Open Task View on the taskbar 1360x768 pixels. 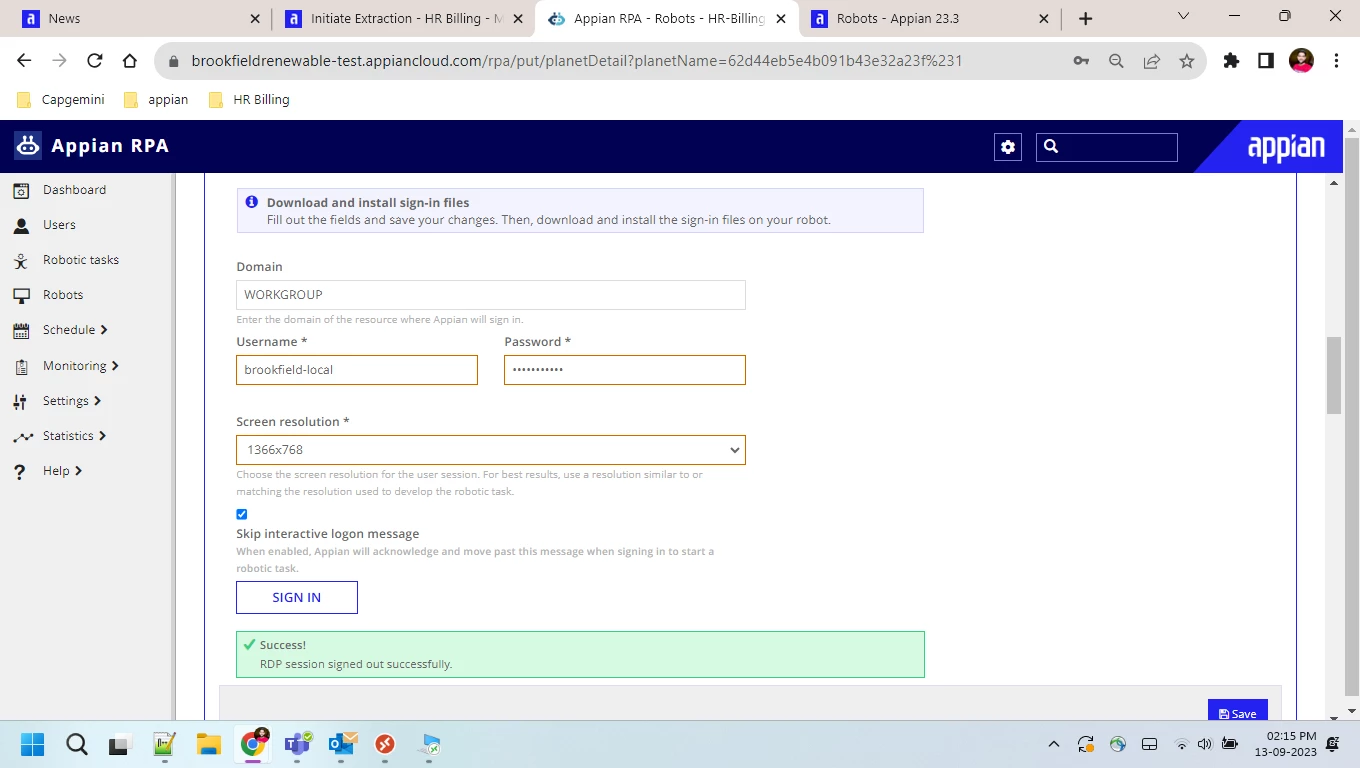[120, 744]
